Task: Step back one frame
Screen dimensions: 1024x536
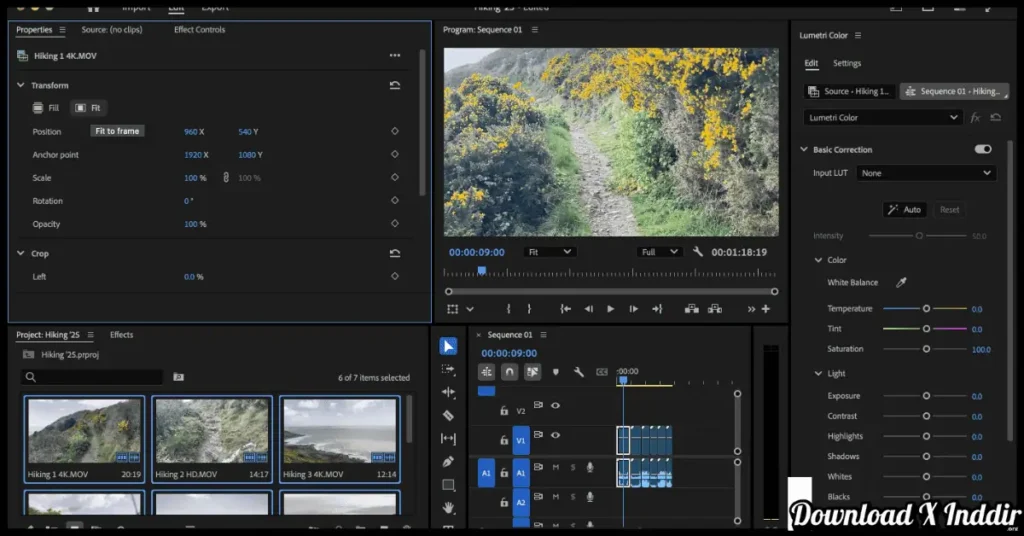Action: 588,309
